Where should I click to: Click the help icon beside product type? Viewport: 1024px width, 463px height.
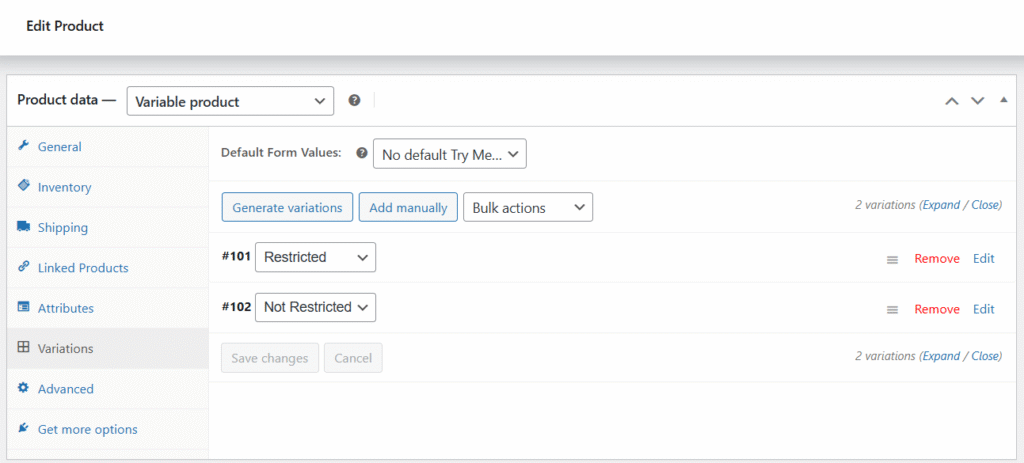pyautogui.click(x=354, y=101)
